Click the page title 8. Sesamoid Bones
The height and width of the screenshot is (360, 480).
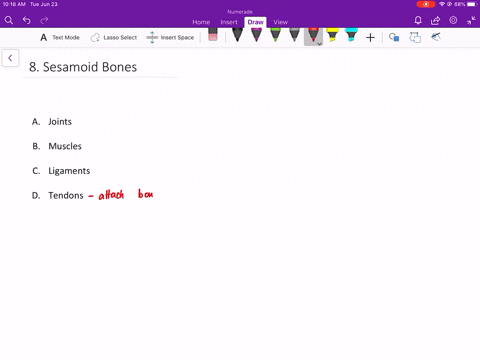[x=83, y=67]
